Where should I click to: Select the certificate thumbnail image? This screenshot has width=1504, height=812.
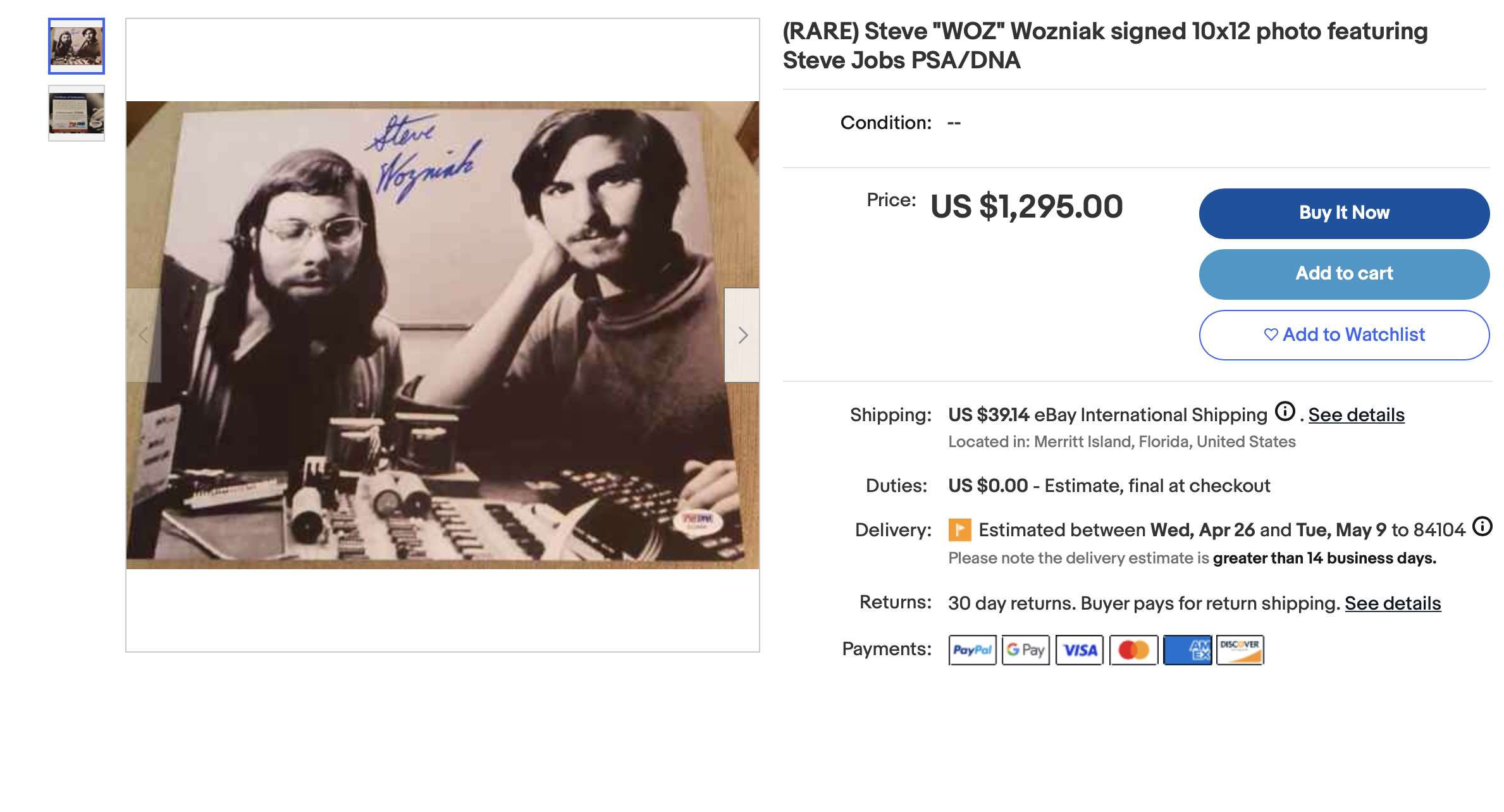77,113
